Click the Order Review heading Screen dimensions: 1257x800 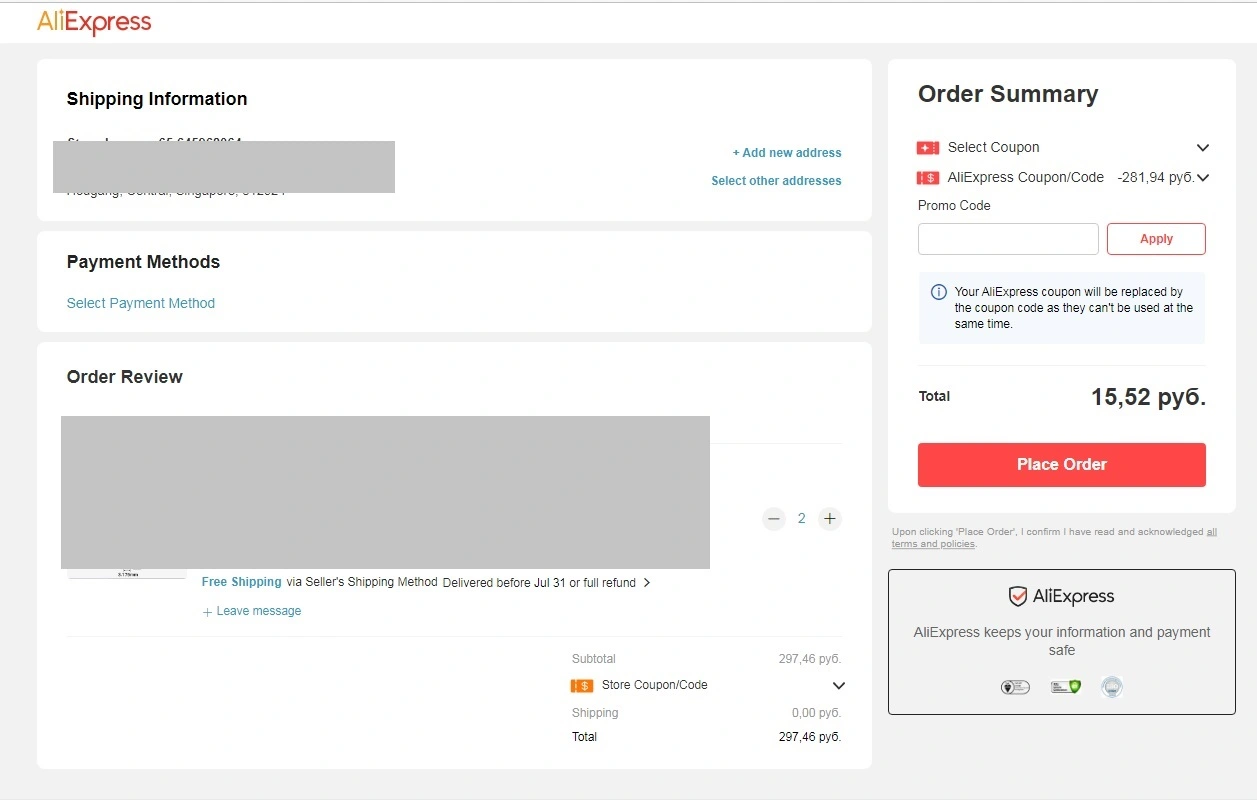pos(125,377)
